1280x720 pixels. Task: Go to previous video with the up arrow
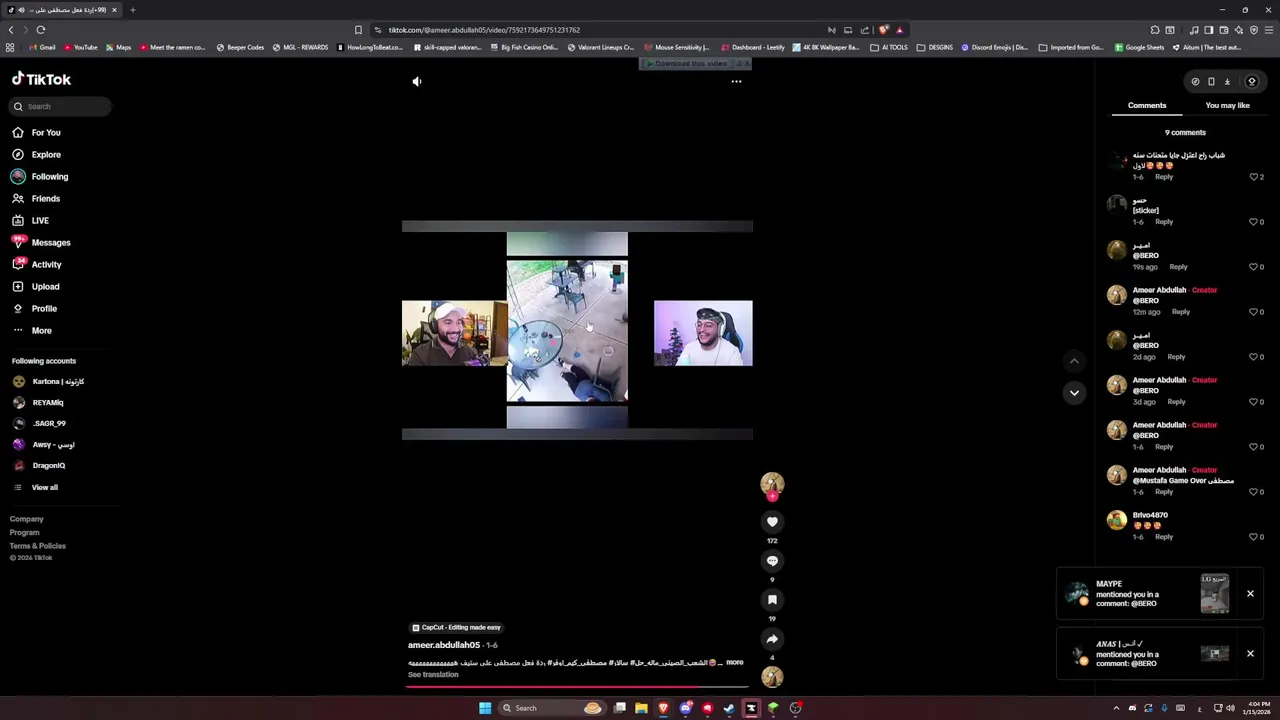[x=1074, y=361]
